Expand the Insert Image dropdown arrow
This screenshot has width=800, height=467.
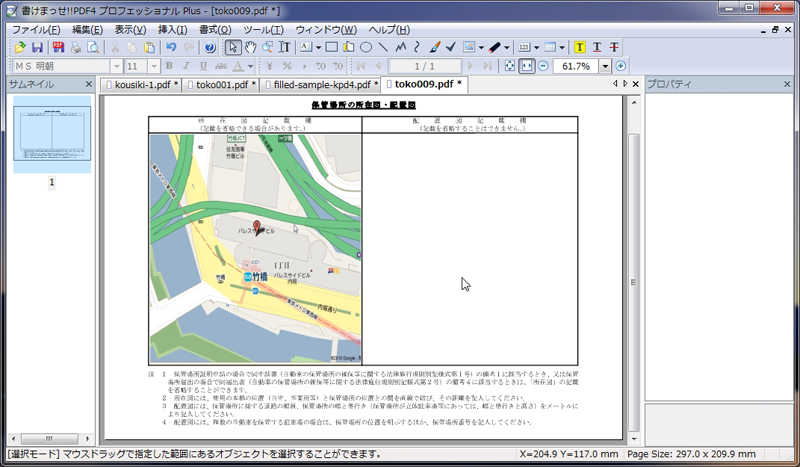tap(481, 47)
